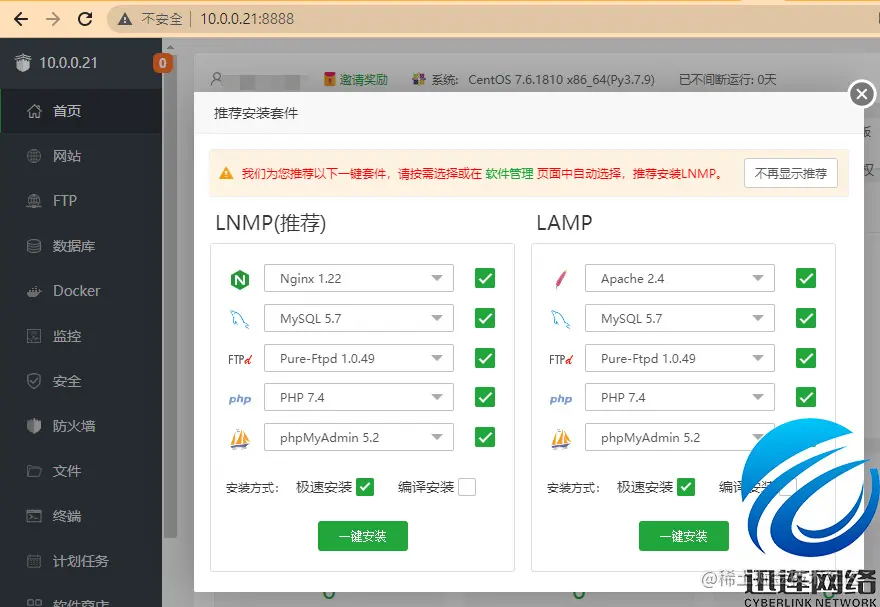Open 安全 in the sidebar
The width and height of the screenshot is (880, 607).
81,381
